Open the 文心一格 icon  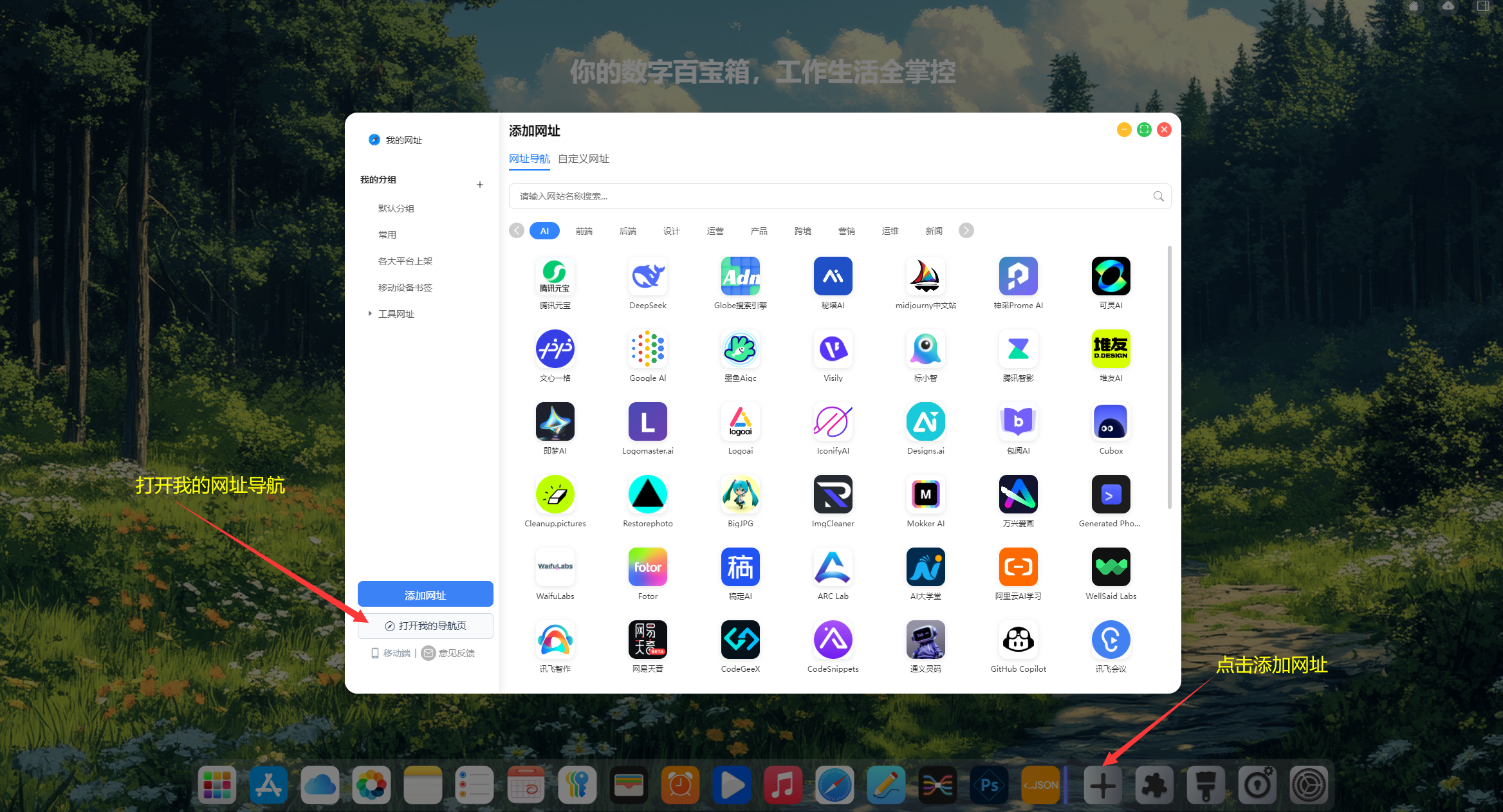pyautogui.click(x=555, y=349)
